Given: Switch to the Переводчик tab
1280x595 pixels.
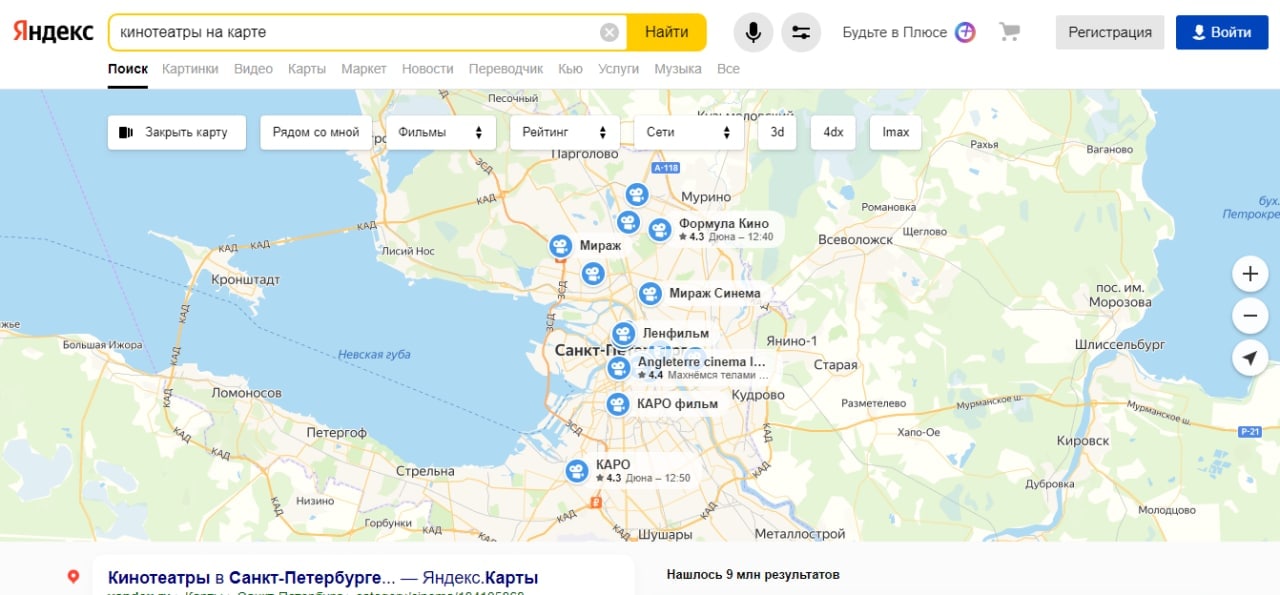Looking at the screenshot, I should pos(506,69).
